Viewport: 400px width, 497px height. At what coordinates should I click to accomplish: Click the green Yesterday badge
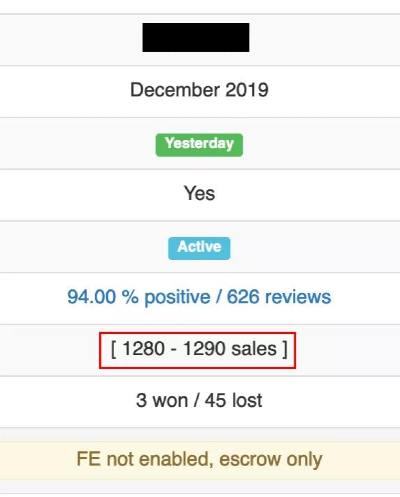click(199, 145)
